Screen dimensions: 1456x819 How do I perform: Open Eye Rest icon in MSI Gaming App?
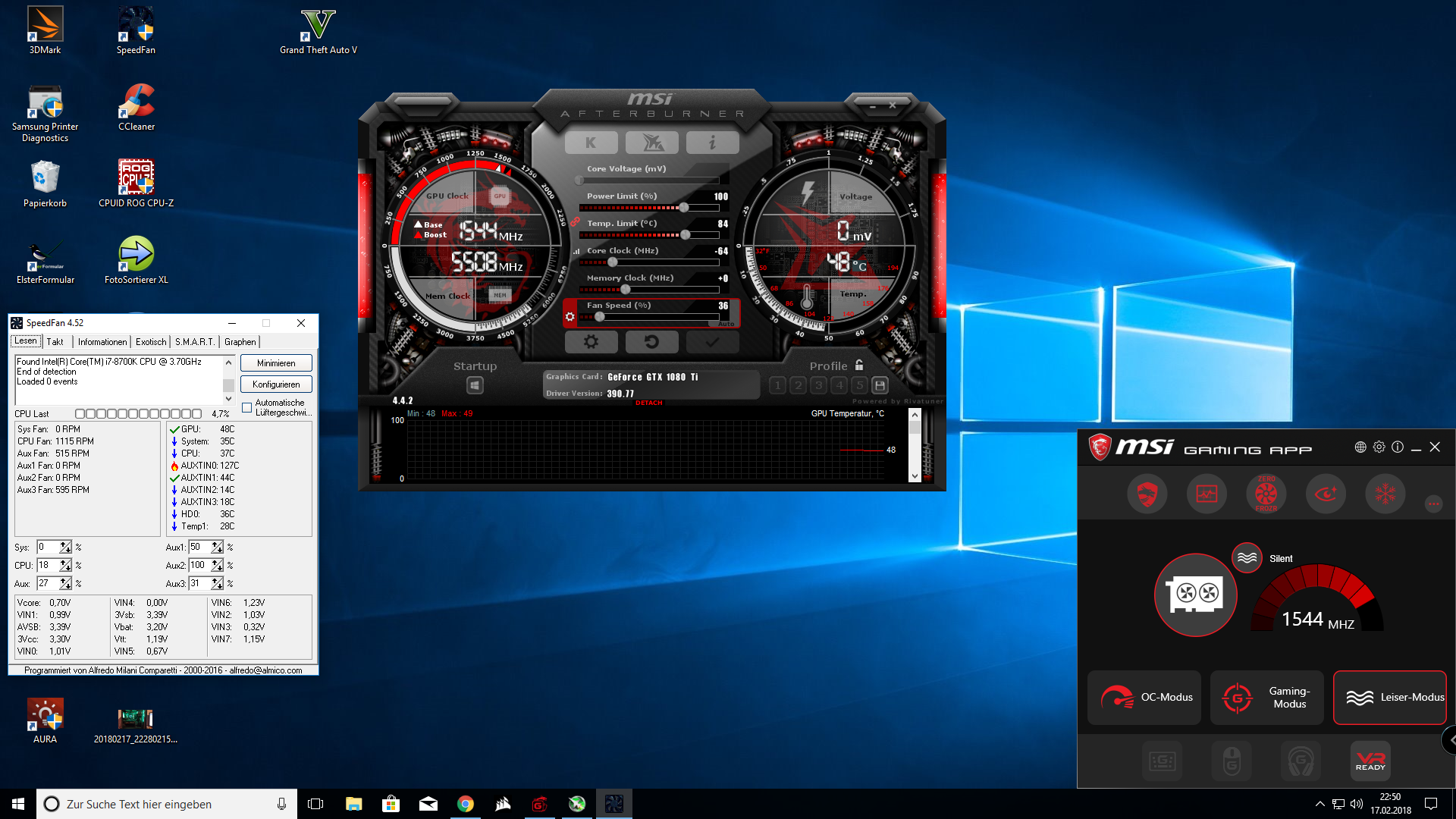pos(1326,494)
